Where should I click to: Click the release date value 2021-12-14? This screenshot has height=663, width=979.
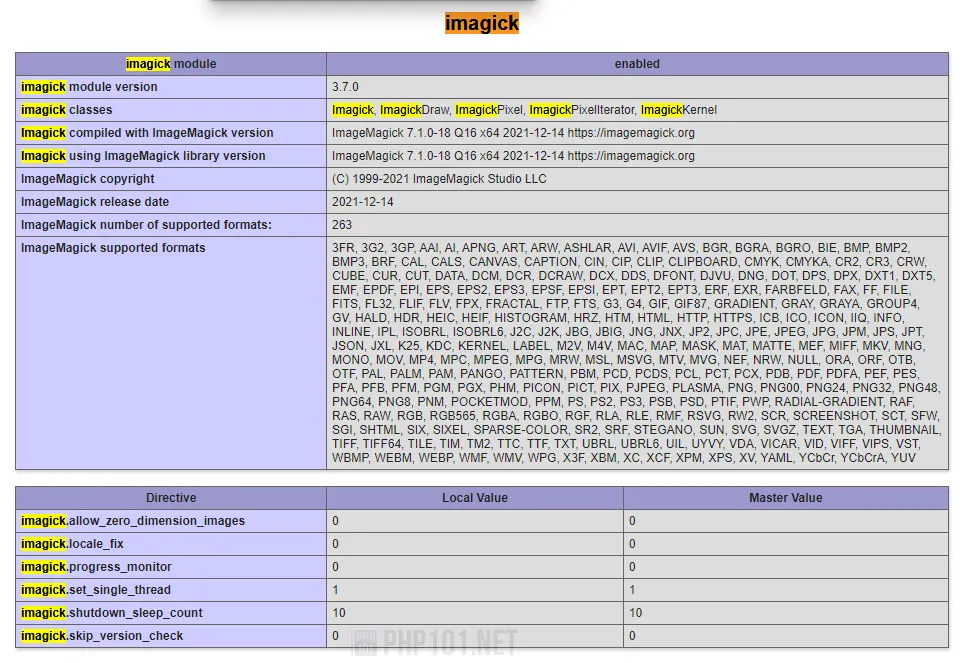click(363, 202)
